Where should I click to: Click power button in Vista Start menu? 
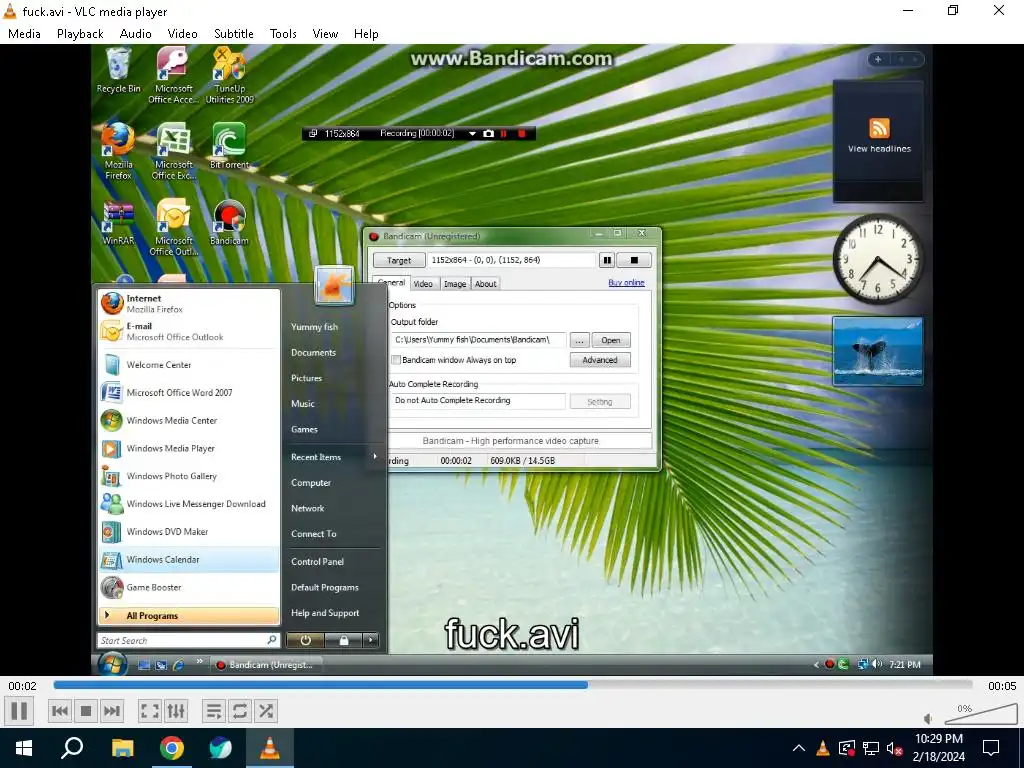click(305, 640)
